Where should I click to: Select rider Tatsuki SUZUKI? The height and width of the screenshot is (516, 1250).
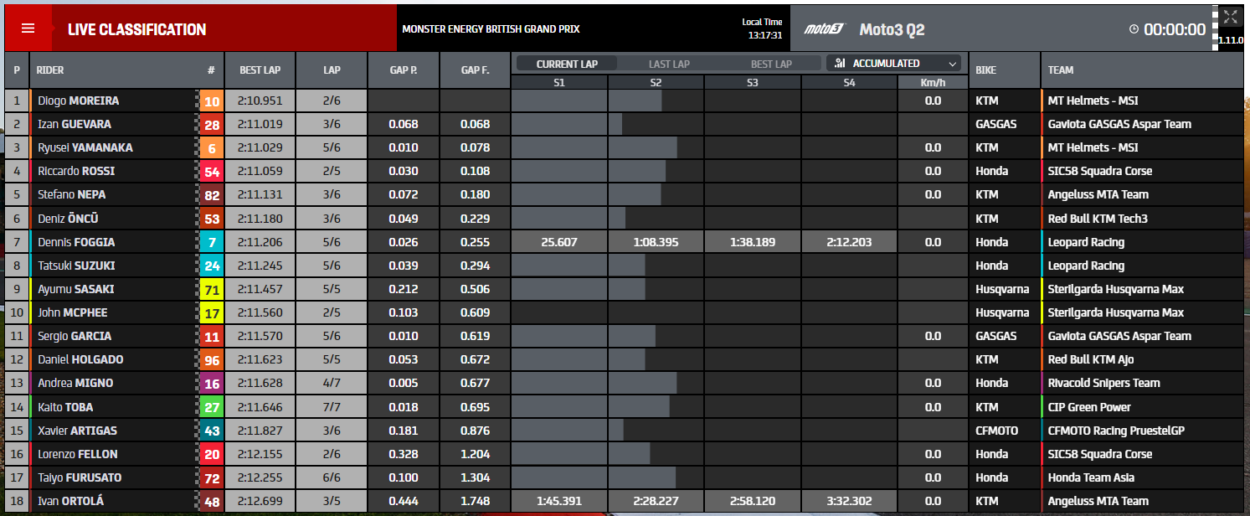pyautogui.click(x=76, y=266)
